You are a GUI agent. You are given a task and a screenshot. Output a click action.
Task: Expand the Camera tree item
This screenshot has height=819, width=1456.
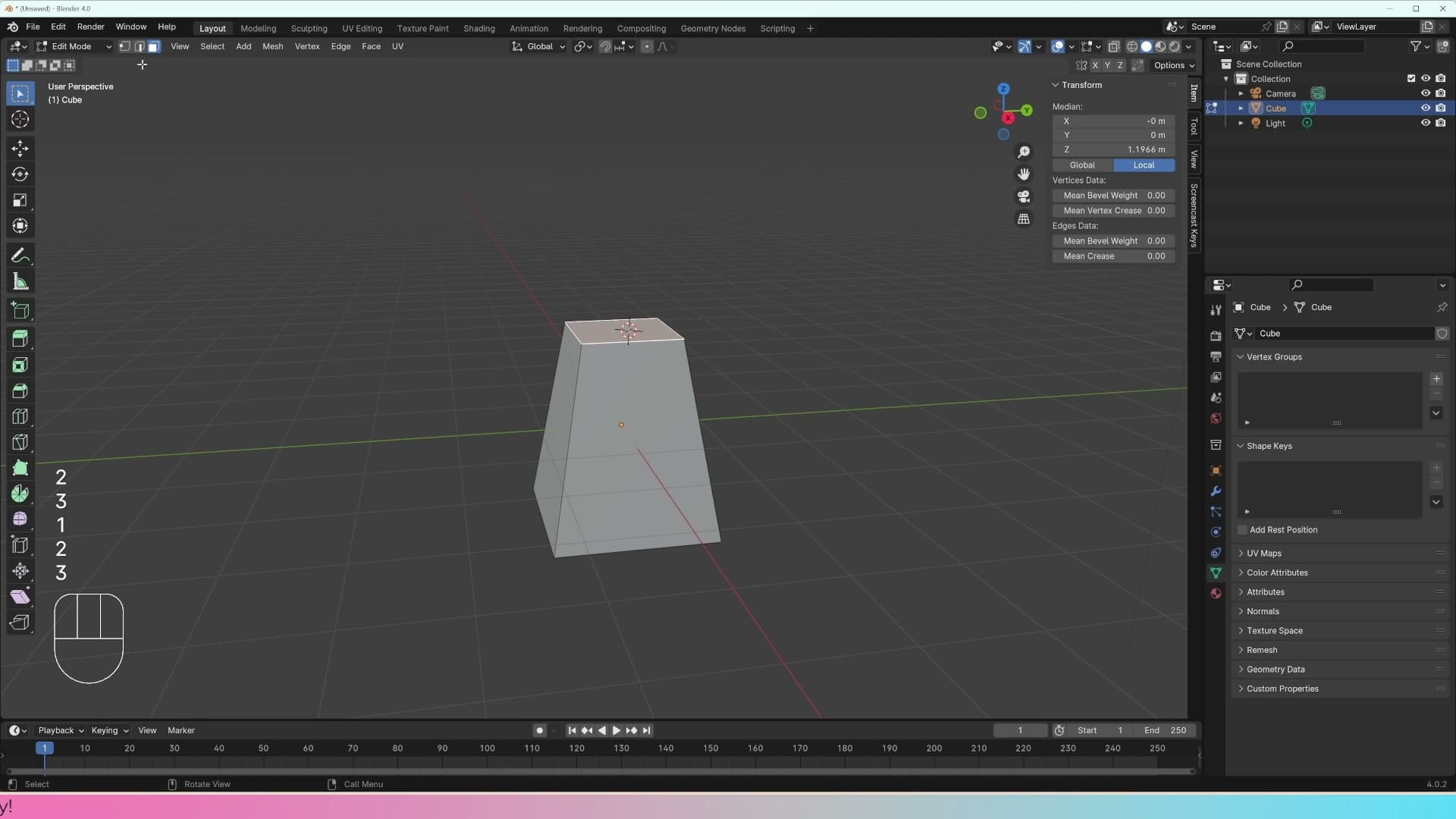(1241, 94)
